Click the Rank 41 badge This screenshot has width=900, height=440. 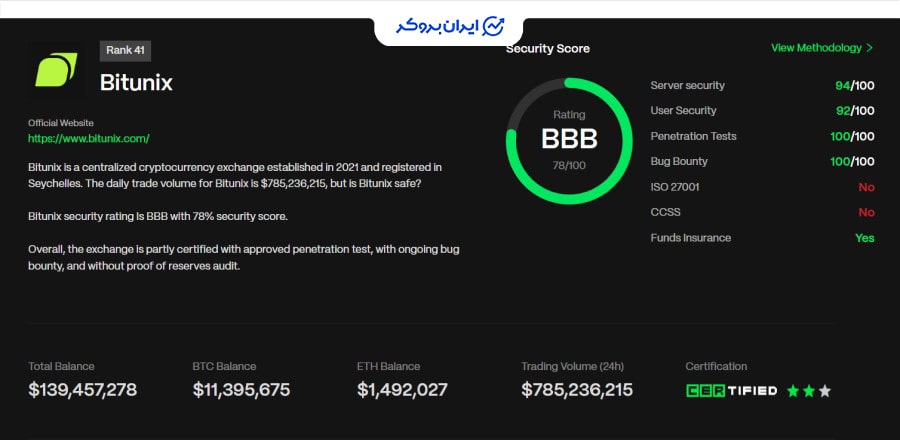coord(125,50)
